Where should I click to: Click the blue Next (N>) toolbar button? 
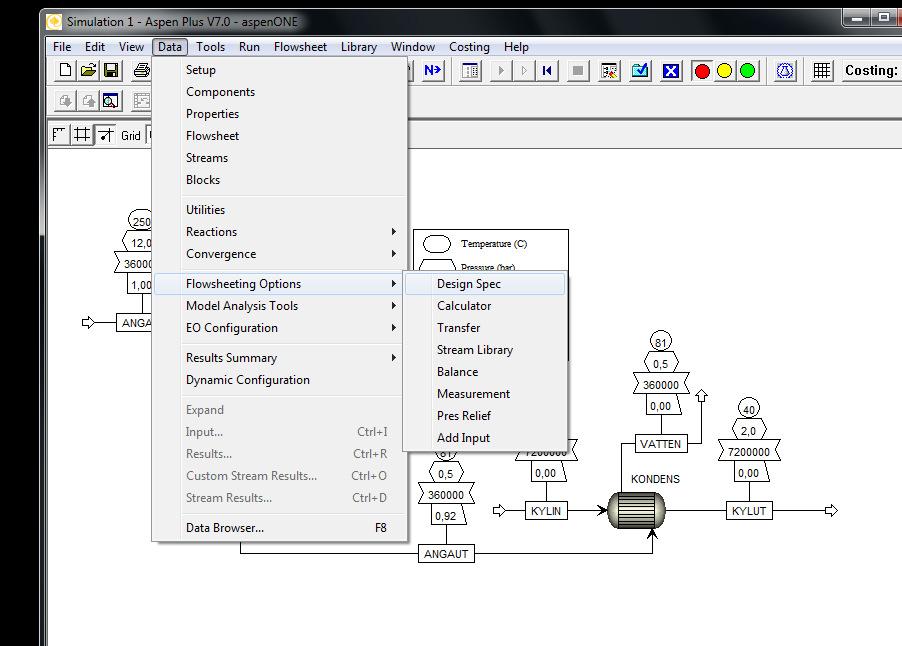[432, 70]
